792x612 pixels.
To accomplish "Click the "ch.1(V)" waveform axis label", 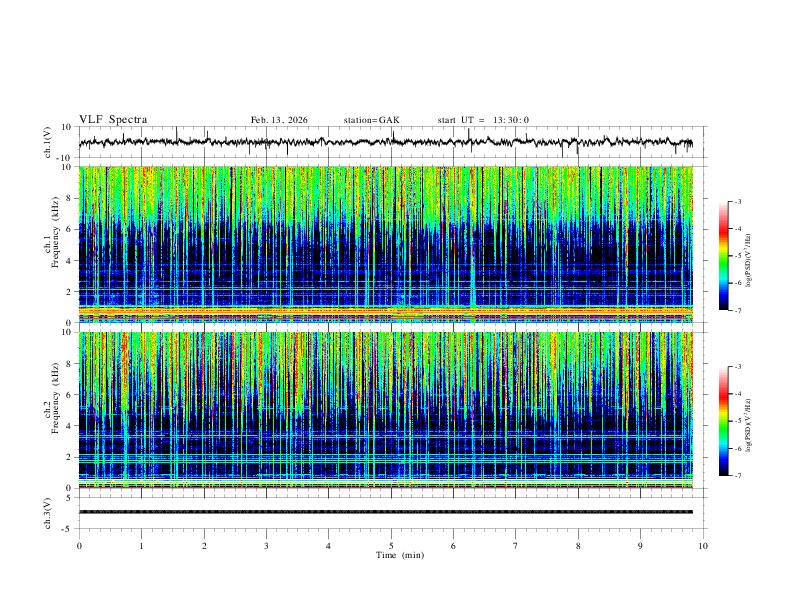I will (47, 142).
